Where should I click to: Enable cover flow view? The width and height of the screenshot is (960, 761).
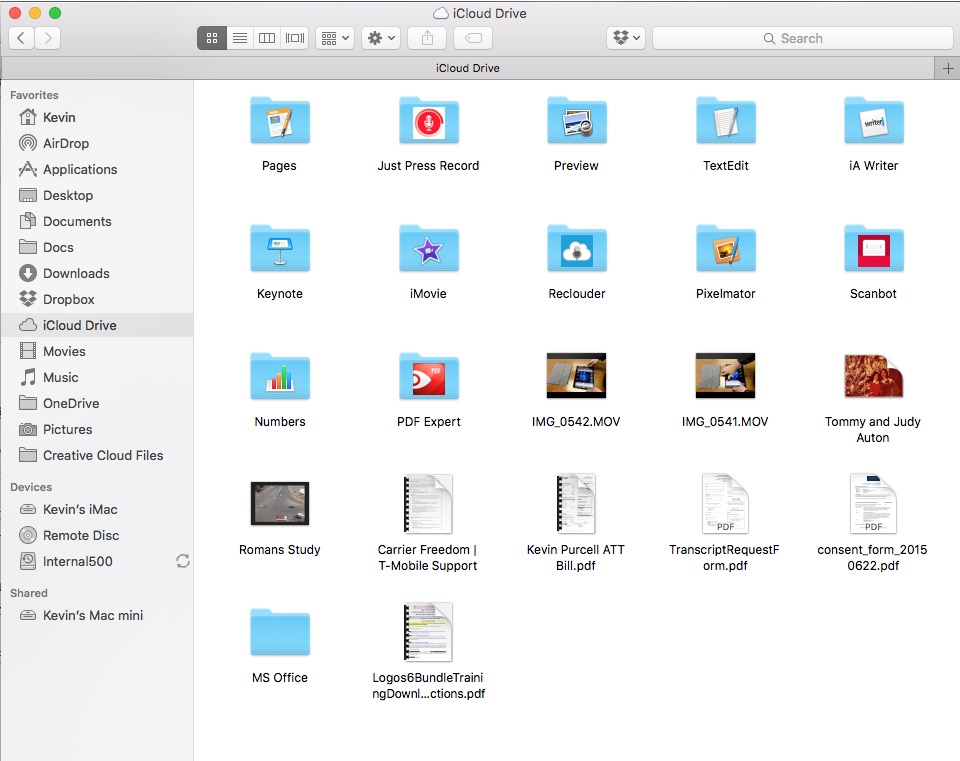(x=294, y=38)
